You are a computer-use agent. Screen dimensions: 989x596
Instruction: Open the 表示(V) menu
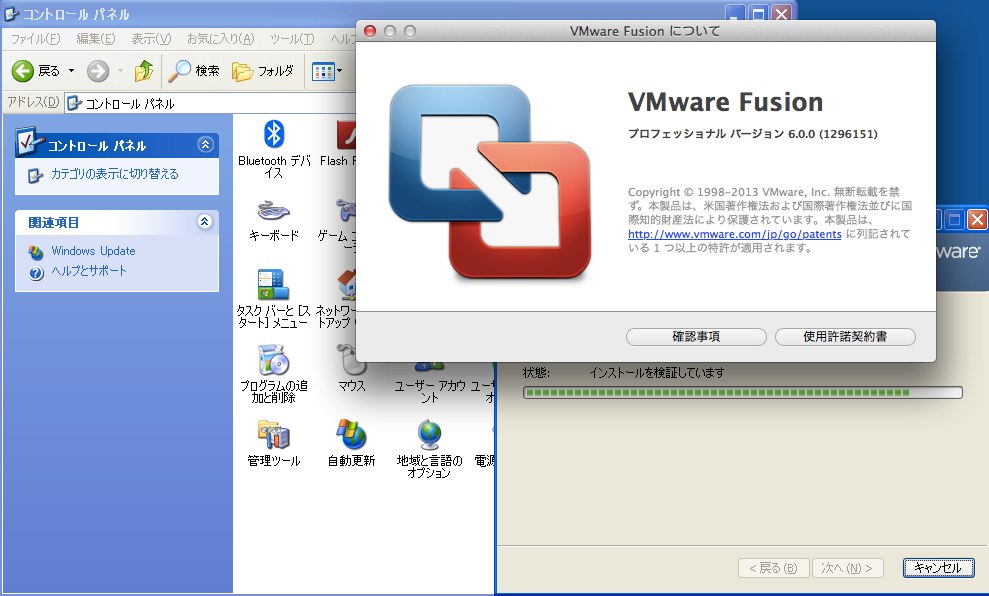coord(151,38)
